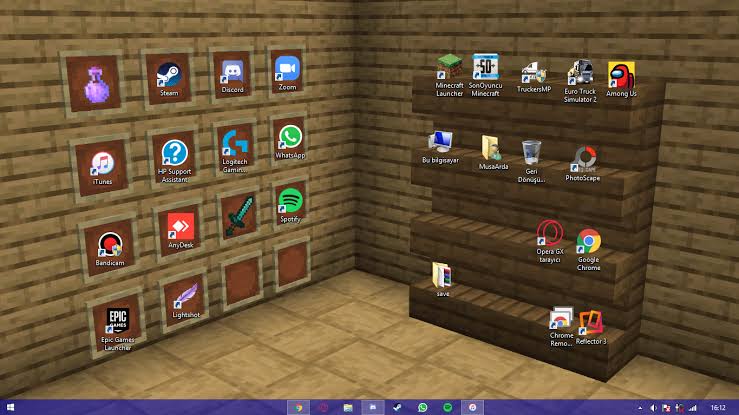Viewport: 739px width, 415px height.
Task: Open Opera GX tarayıcı shortcut
Action: [550, 241]
